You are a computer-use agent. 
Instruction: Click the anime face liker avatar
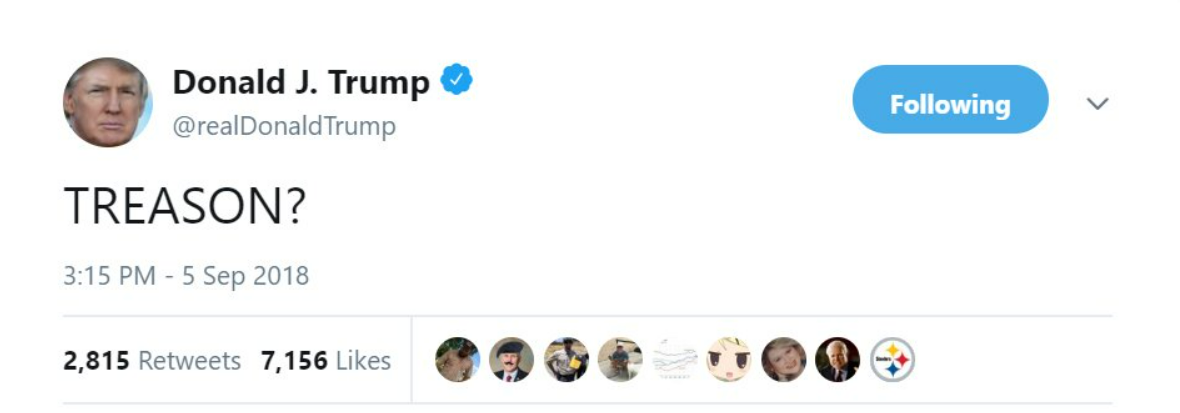(x=730, y=360)
